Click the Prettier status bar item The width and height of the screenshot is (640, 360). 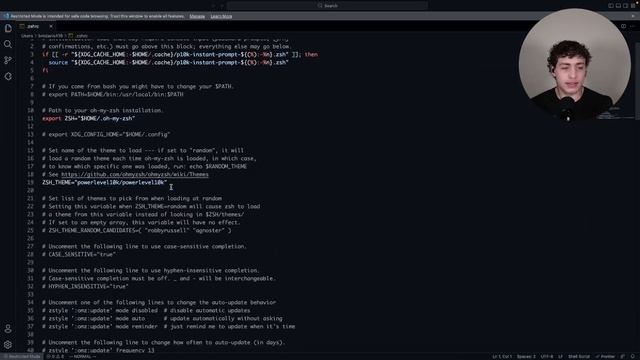(x=605, y=357)
